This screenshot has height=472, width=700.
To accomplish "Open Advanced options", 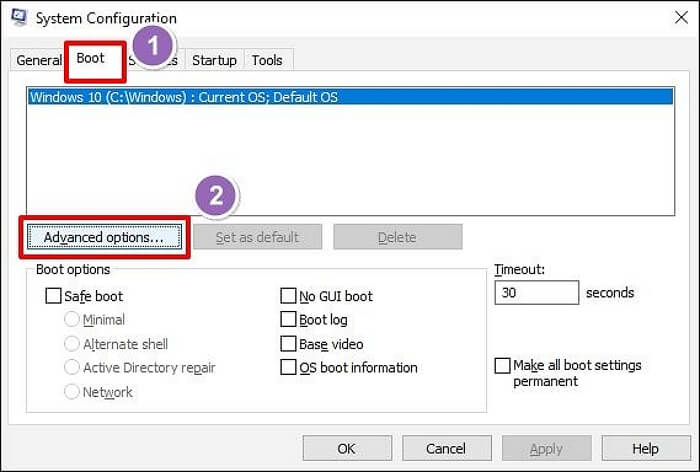I will click(104, 237).
